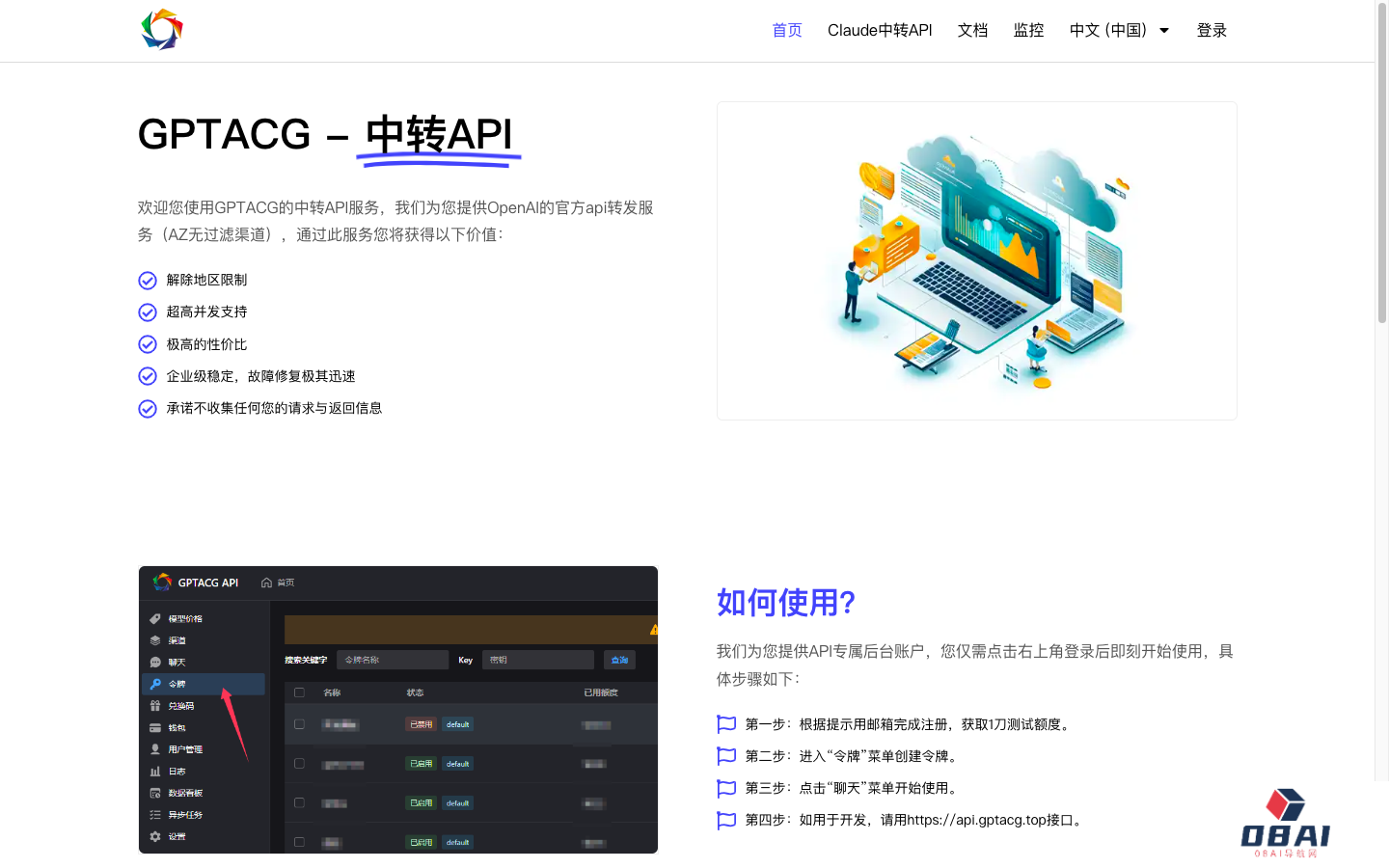The height and width of the screenshot is (868, 1389).
Task: Click the check icon beside 超高并发支持
Action: pyautogui.click(x=148, y=312)
